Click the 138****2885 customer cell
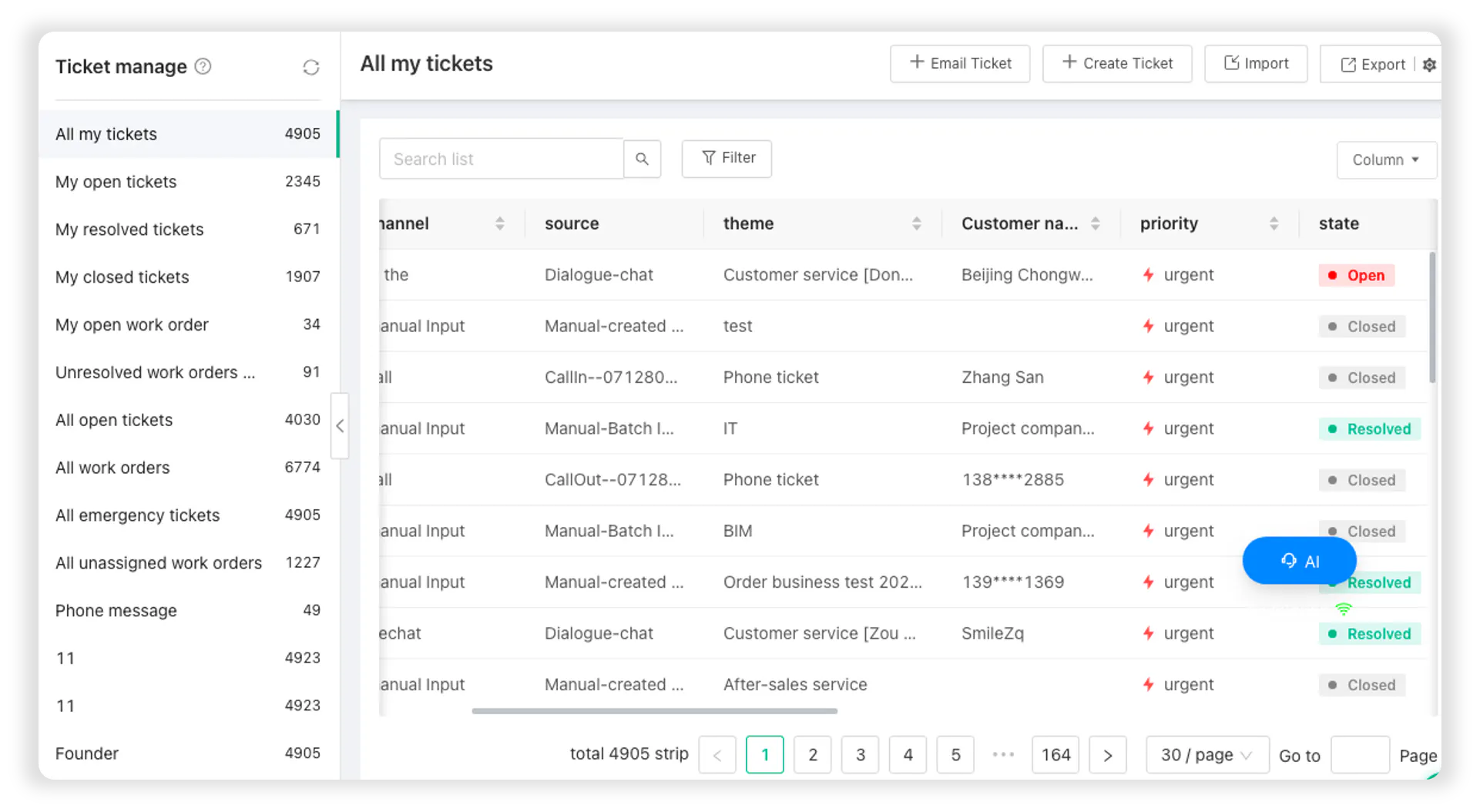1480x812 pixels. pos(1012,480)
